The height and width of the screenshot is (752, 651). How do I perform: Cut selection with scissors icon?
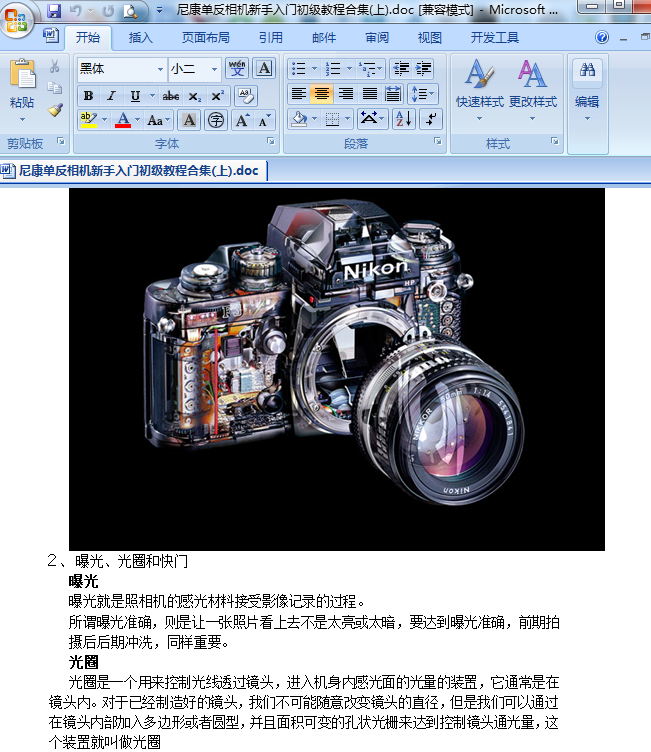[x=55, y=66]
